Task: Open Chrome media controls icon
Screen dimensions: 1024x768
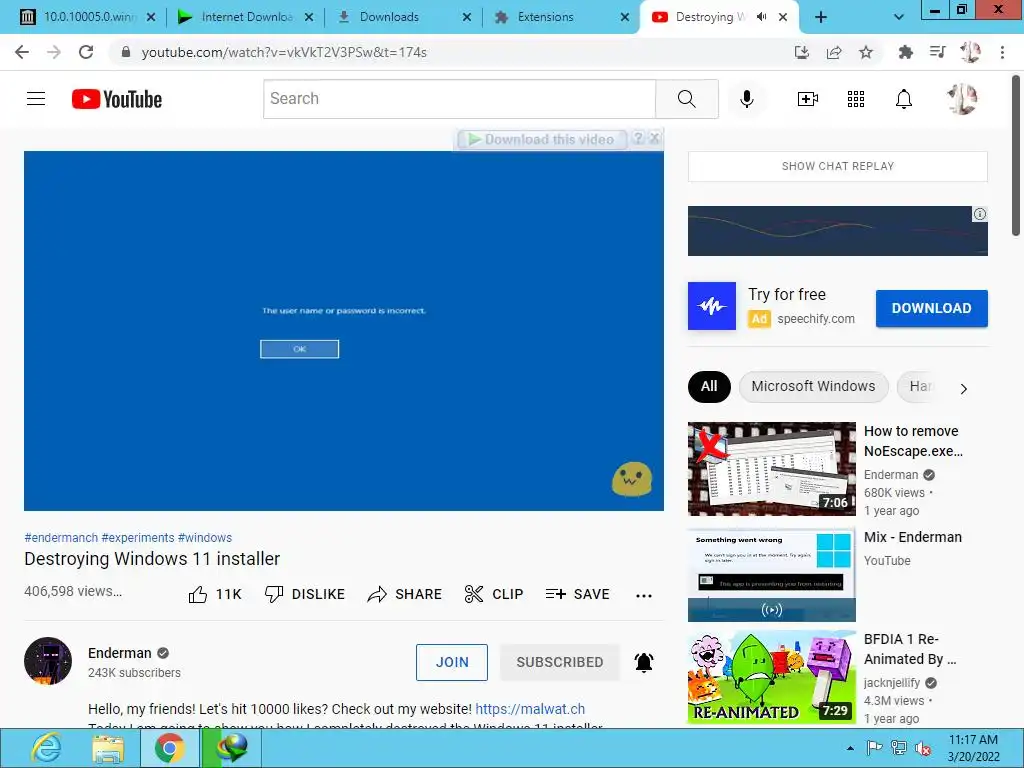Action: 937,52
